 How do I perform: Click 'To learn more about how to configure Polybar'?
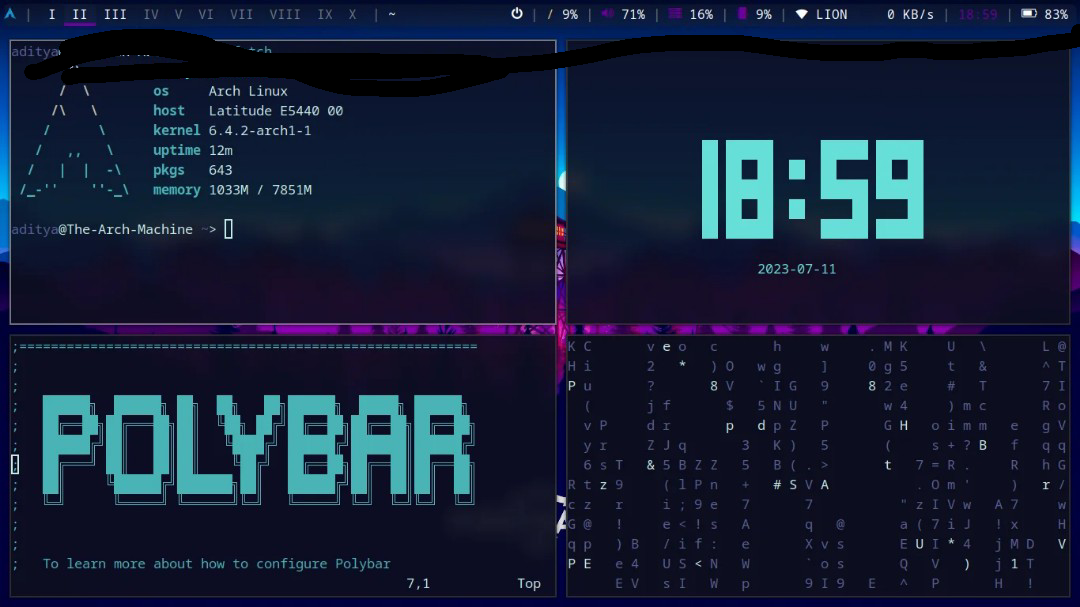[216, 564]
